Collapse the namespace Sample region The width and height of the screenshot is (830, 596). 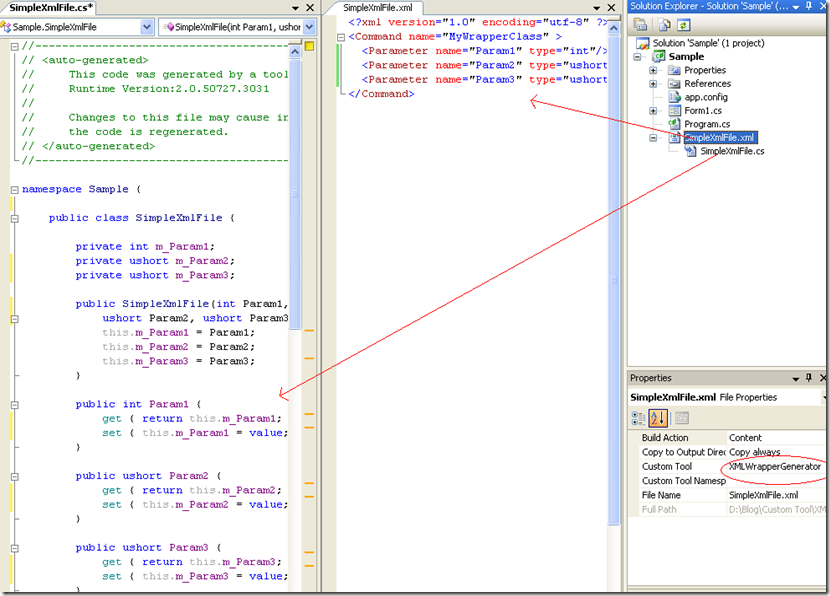tap(15, 189)
